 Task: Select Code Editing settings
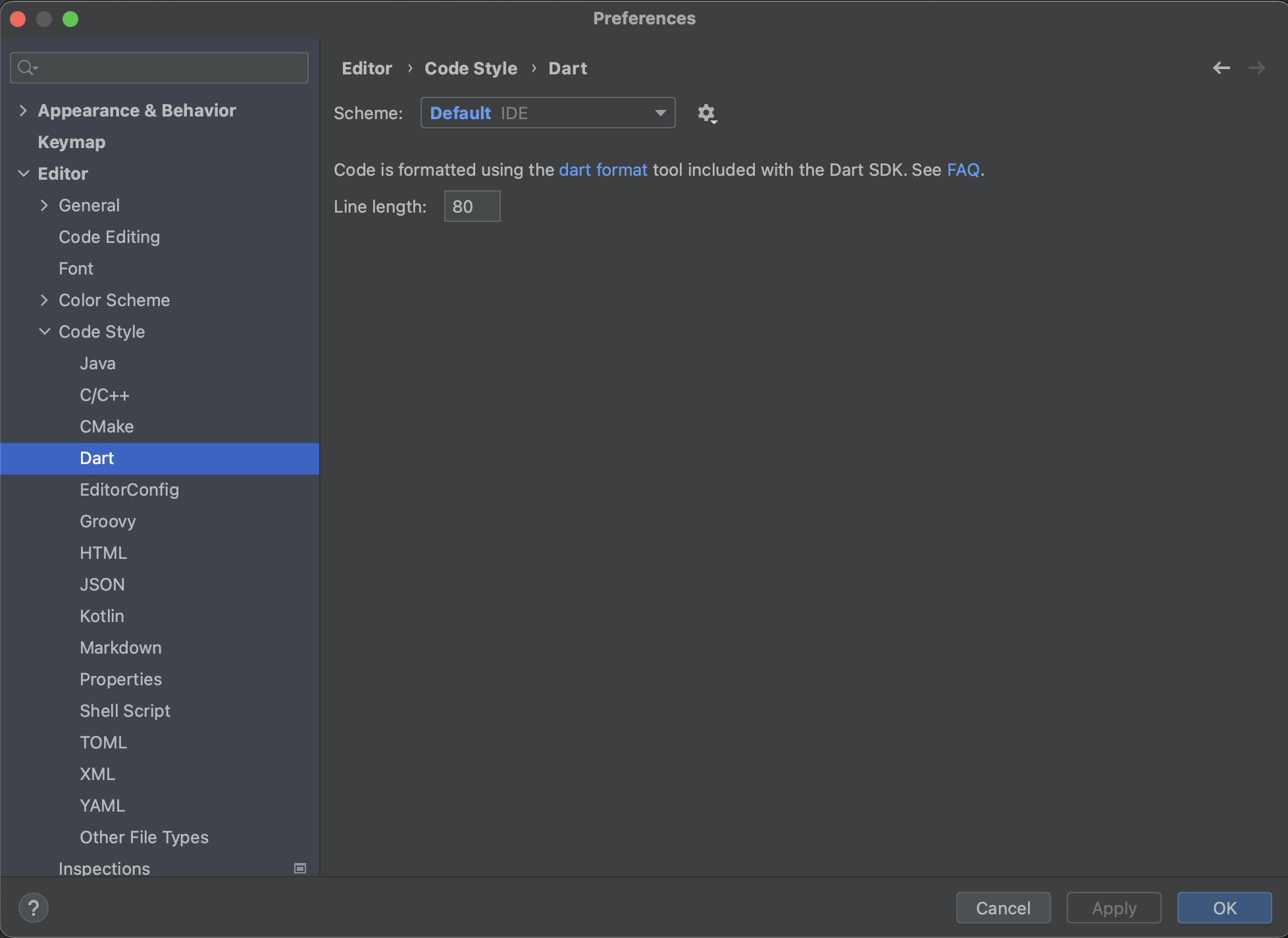point(109,237)
